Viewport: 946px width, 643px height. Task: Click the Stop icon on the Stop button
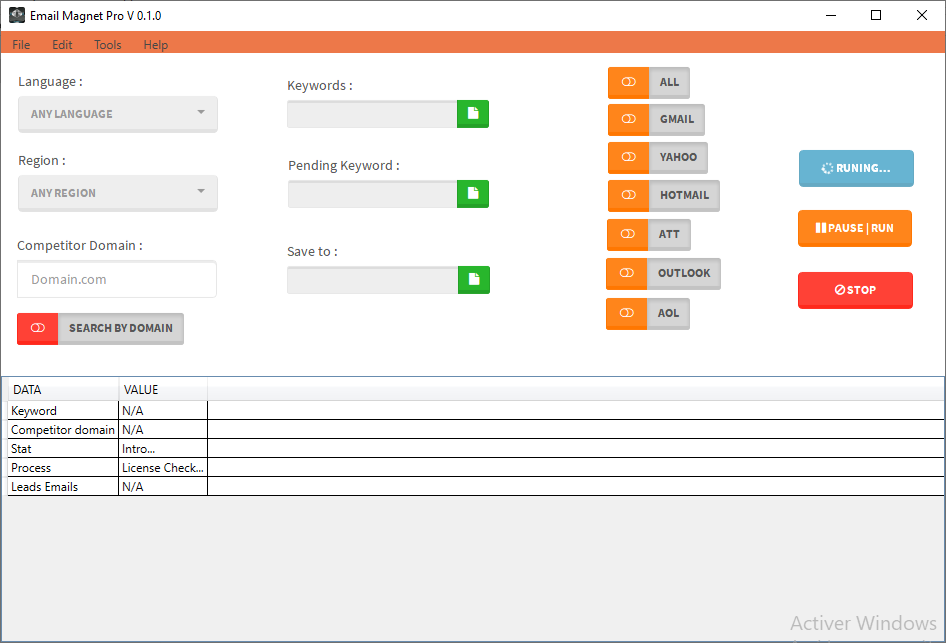click(x=822, y=290)
